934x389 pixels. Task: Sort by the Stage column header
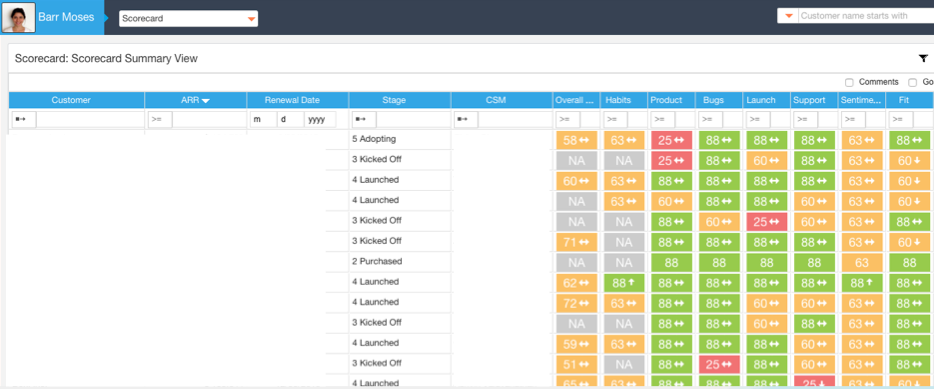(400, 100)
